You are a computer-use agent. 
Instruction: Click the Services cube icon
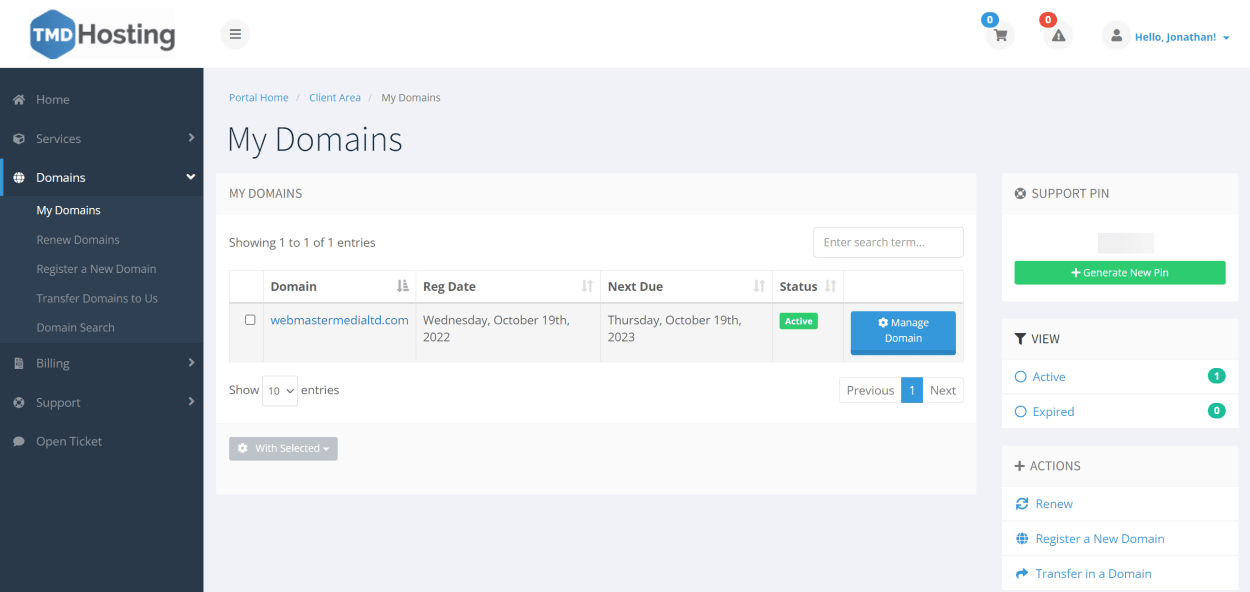(x=18, y=139)
